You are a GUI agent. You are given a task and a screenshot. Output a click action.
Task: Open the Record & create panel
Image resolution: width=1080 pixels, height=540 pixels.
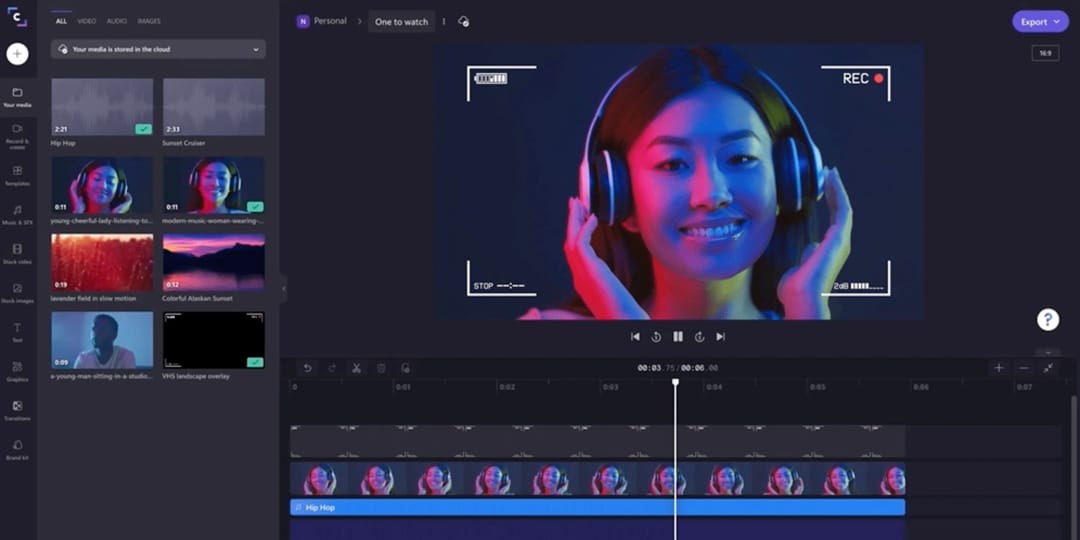click(18, 133)
